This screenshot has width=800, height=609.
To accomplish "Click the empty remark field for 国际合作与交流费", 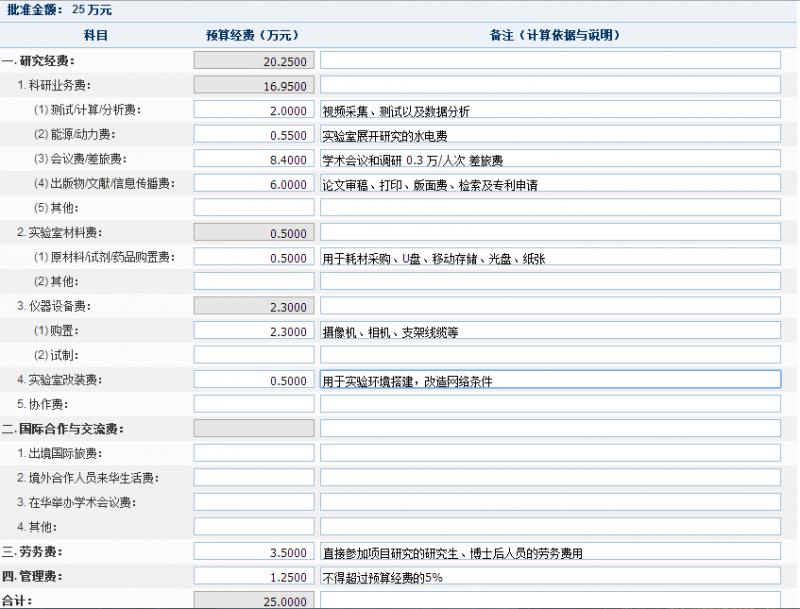I will (550, 428).
